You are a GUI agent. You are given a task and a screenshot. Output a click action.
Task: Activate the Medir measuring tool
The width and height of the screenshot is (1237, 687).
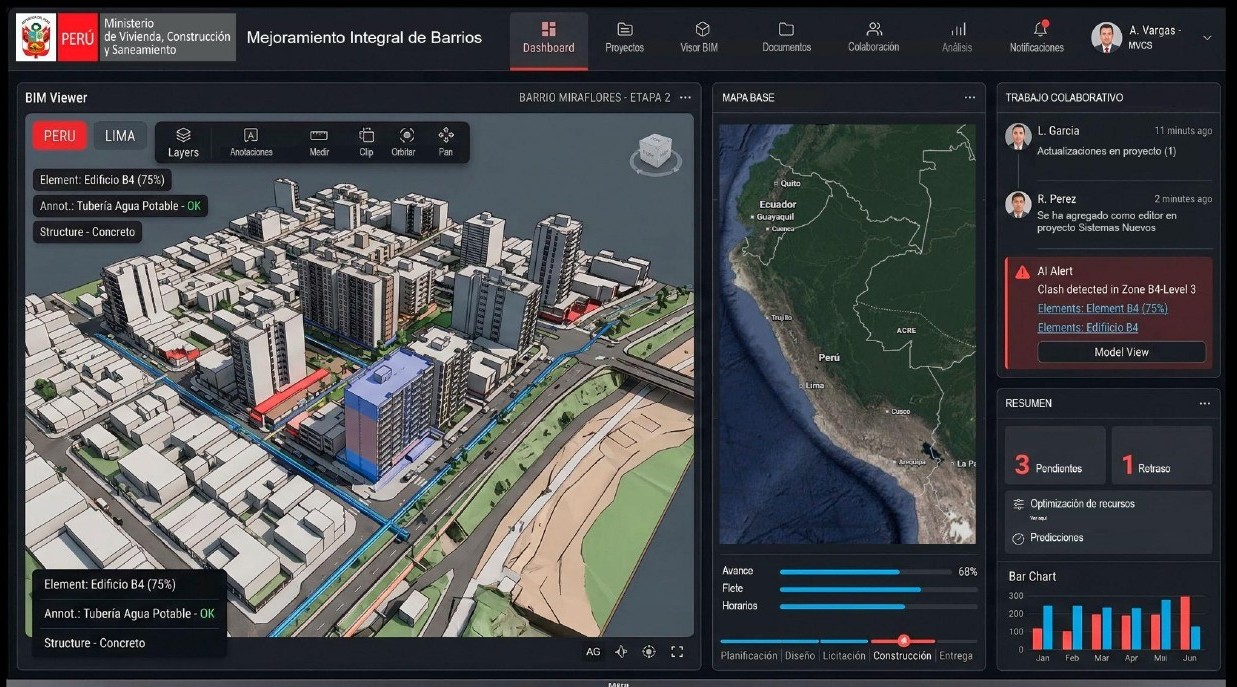tap(319, 142)
